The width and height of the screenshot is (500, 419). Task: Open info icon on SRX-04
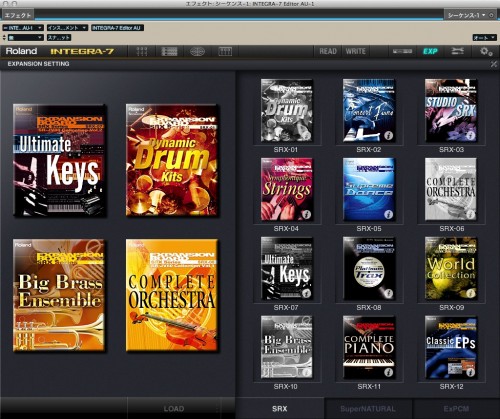[x=306, y=214]
